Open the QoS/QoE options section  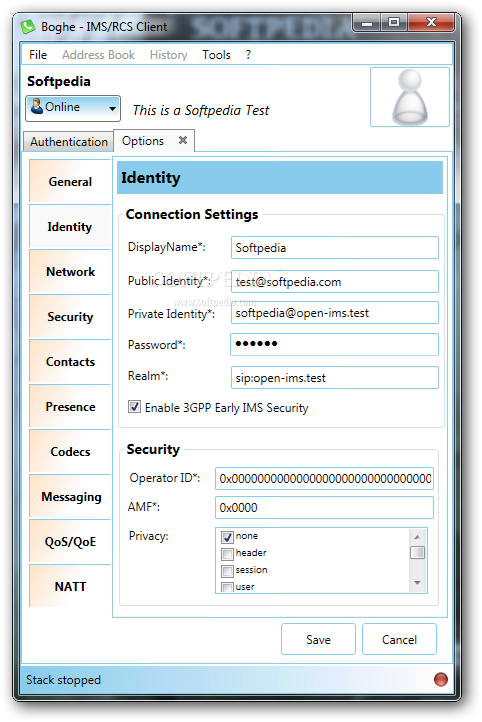click(70, 542)
